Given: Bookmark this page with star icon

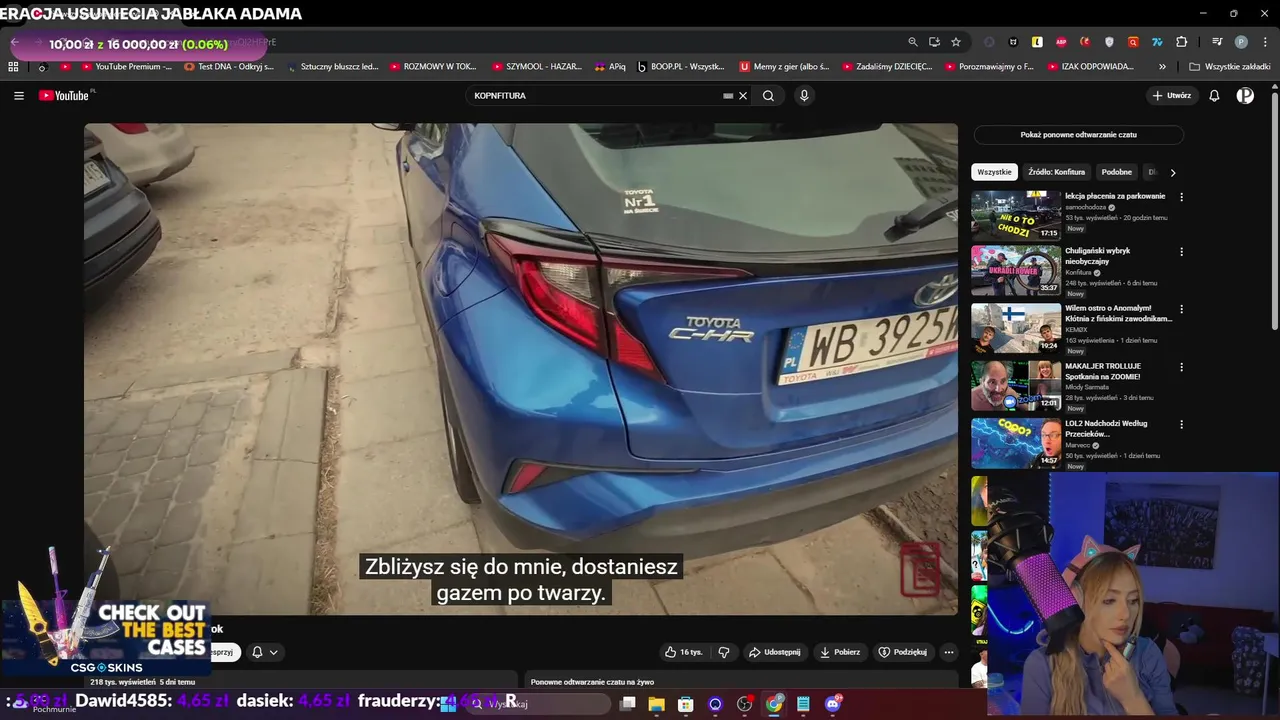Looking at the screenshot, I should [x=956, y=42].
